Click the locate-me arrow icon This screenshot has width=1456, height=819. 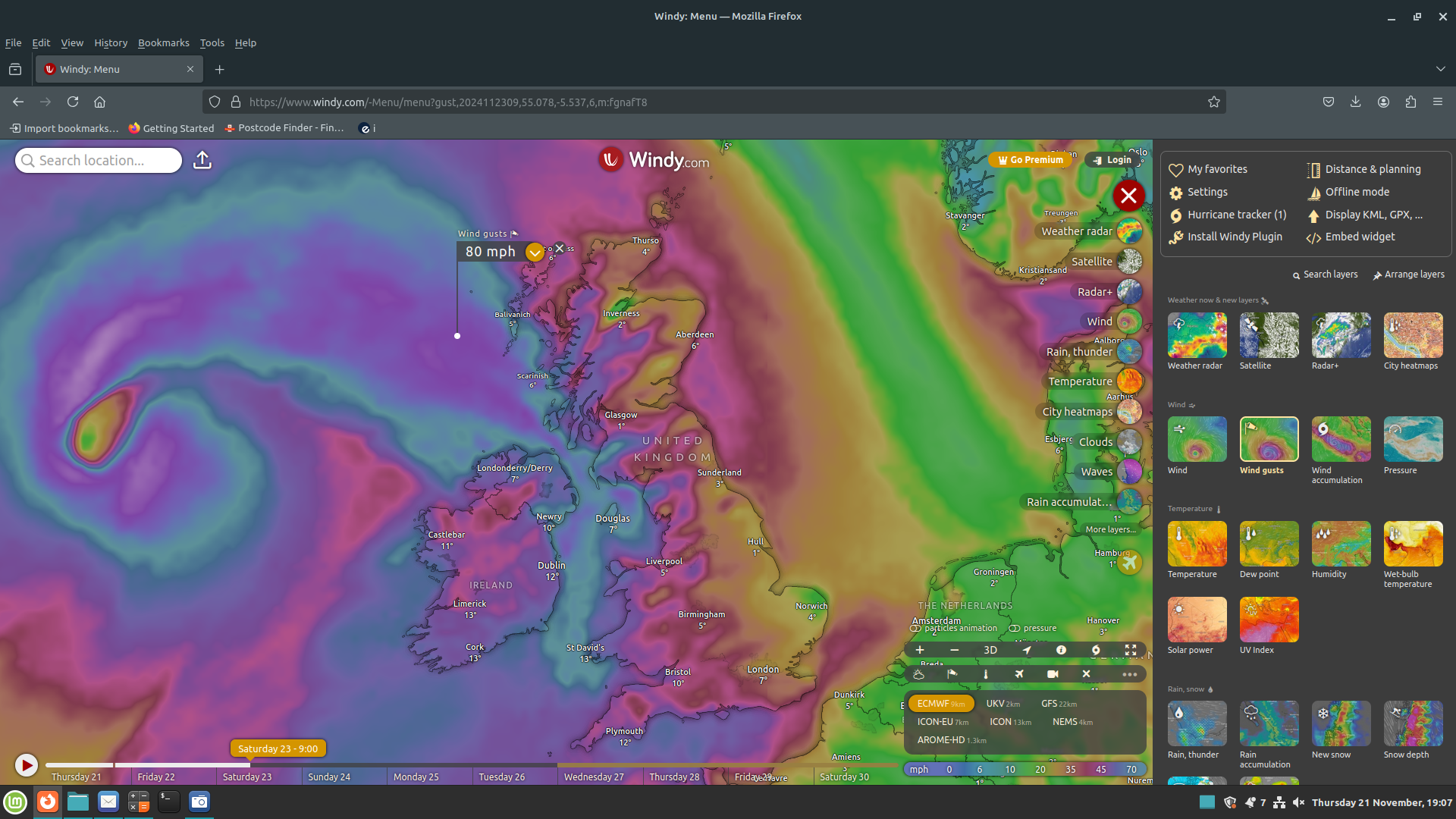coord(1026,650)
